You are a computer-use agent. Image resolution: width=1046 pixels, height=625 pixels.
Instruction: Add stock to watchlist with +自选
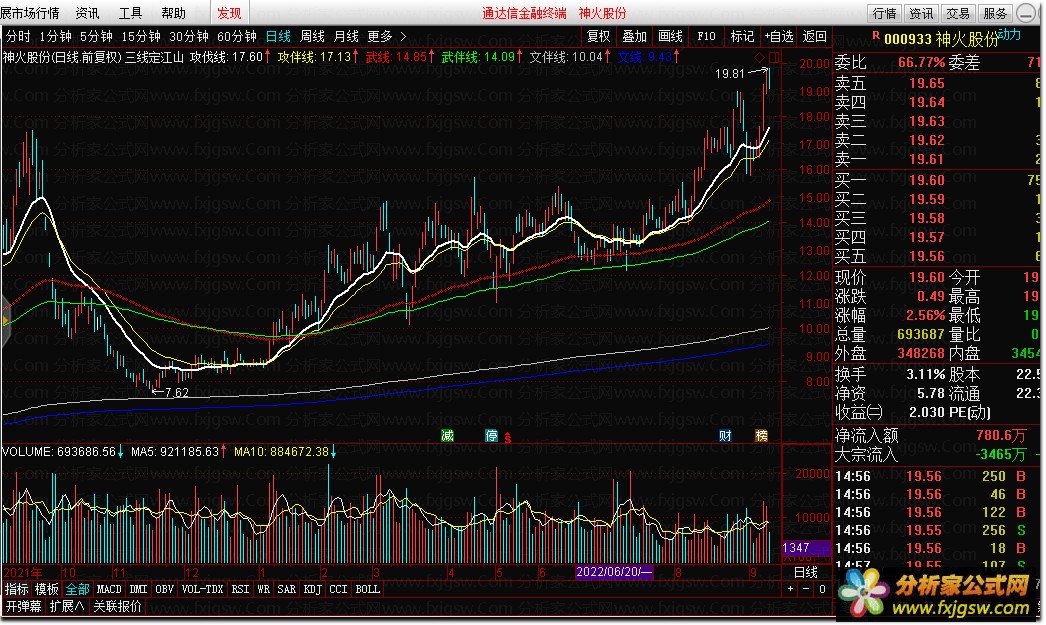pyautogui.click(x=778, y=36)
